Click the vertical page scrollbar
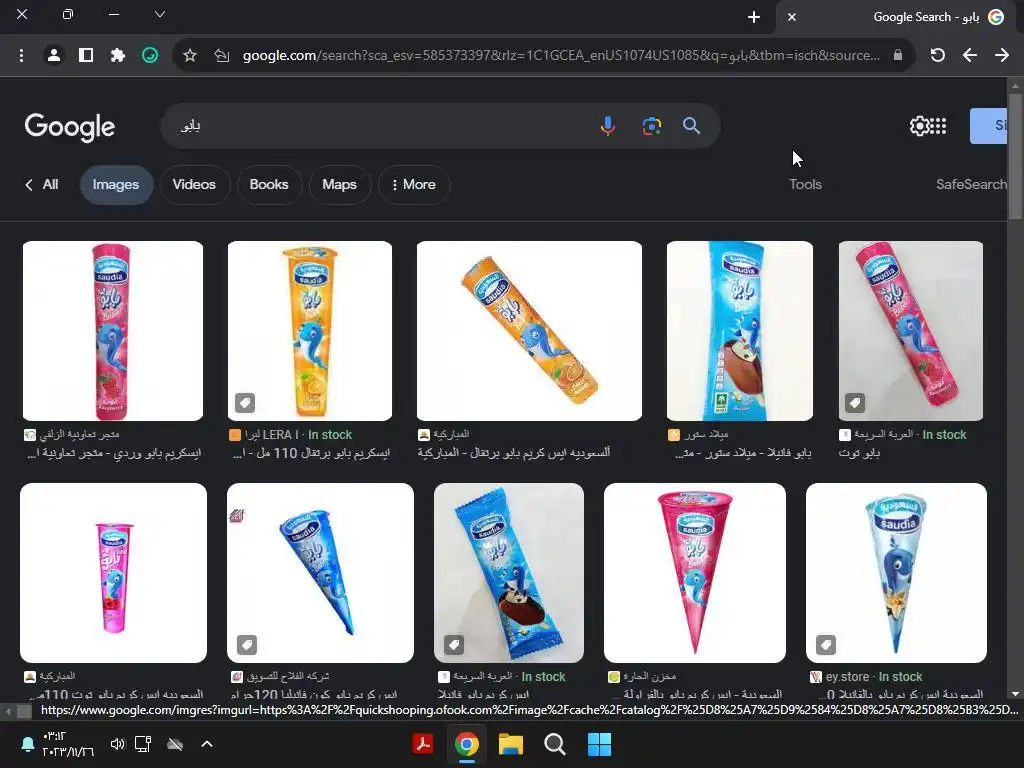Screen dimensions: 1024x768 pos(1015,157)
